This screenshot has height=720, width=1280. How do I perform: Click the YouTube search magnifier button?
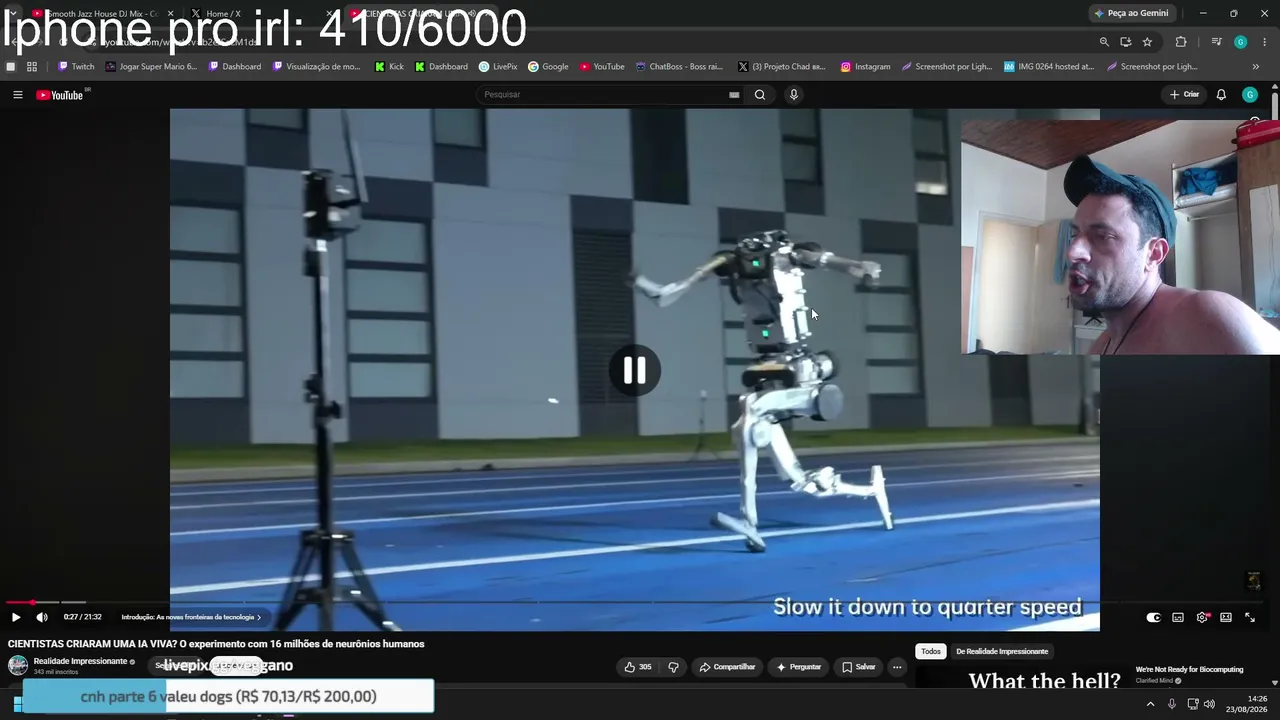pos(760,95)
